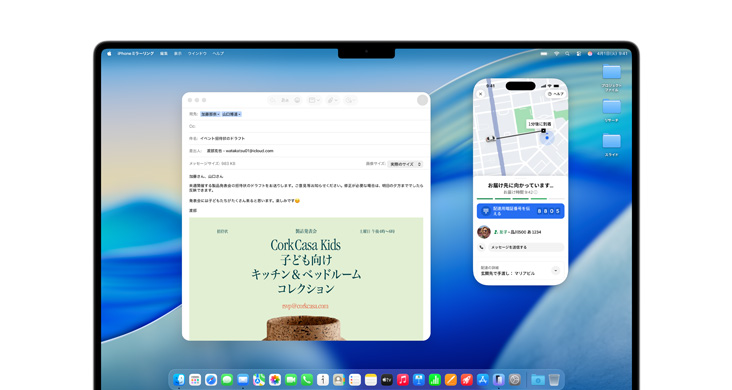Image resolution: width=732 pixels, height=390 pixels.
Task: Open the yellow Notes app in Dock
Action: coord(371,380)
